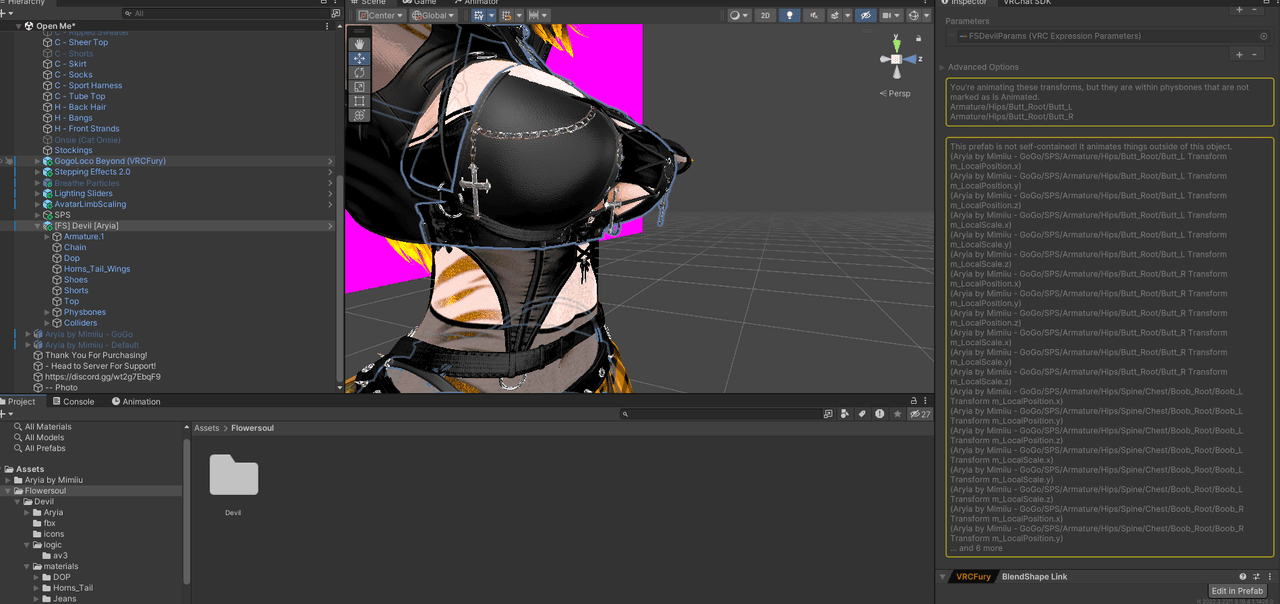The height and width of the screenshot is (604, 1280).
Task: Select All Prefabs in Project favorites
Action: coord(45,448)
